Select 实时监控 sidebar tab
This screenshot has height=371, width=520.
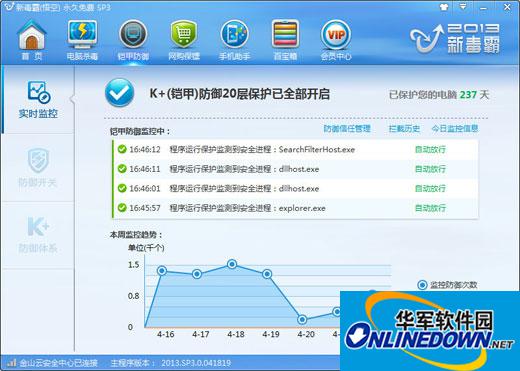tap(38, 100)
